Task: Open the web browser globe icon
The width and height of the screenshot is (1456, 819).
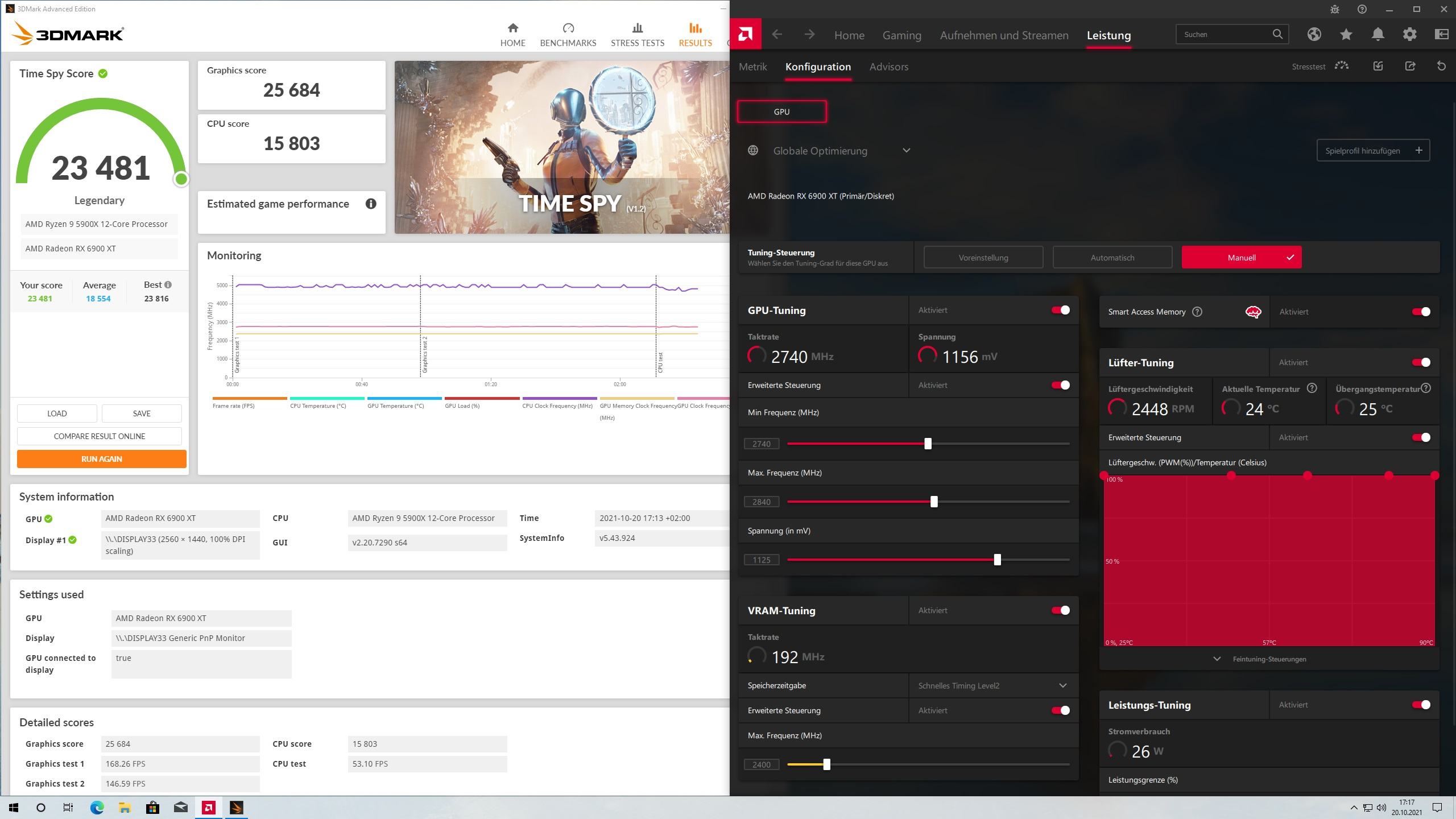Action: pyautogui.click(x=1314, y=35)
